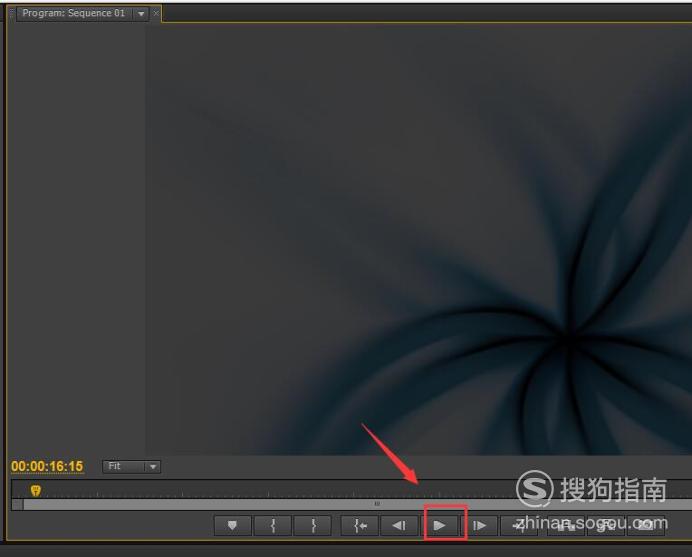Image resolution: width=692 pixels, height=557 pixels.
Task: Click the Mark In button
Action: pyautogui.click(x=273, y=525)
